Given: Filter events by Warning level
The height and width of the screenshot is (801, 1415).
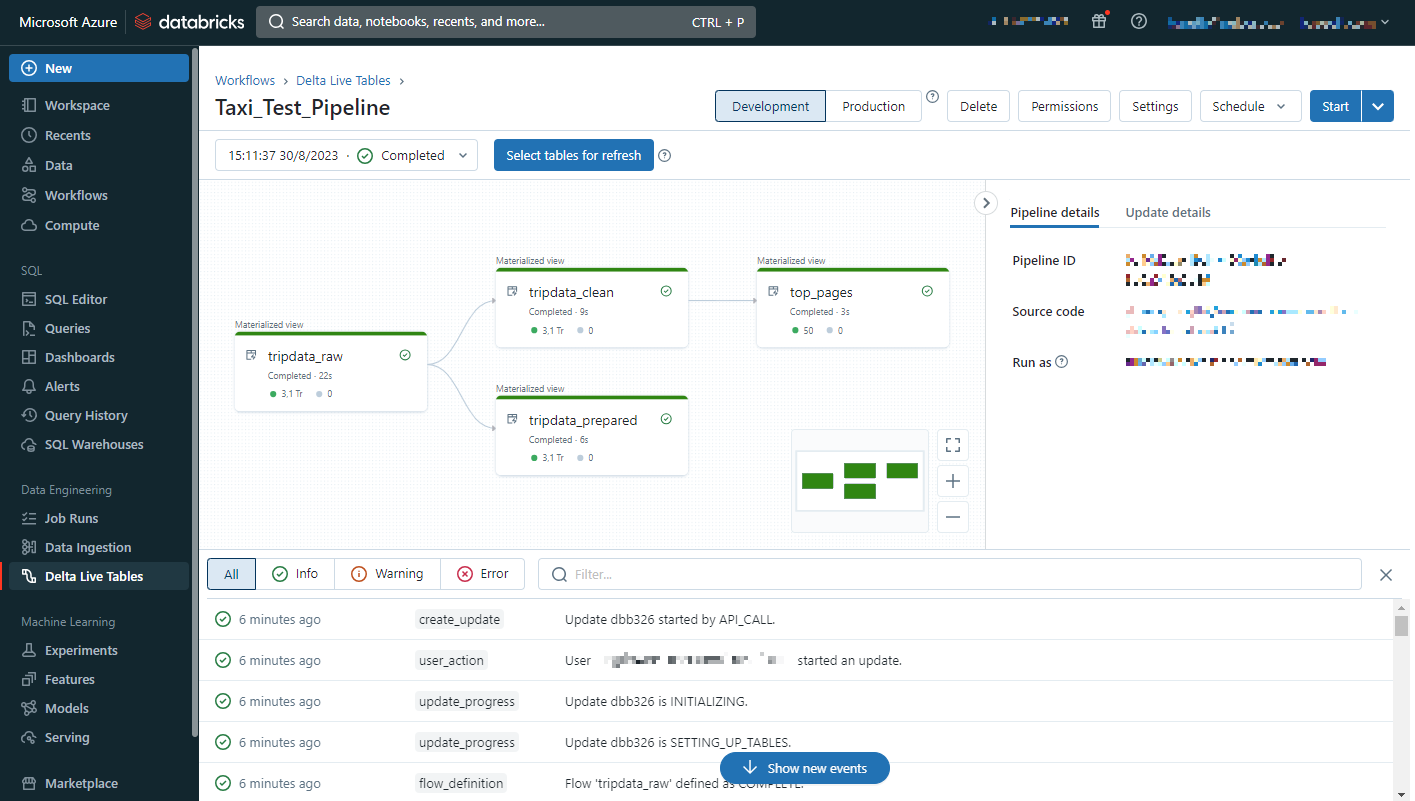Looking at the screenshot, I should (x=387, y=574).
